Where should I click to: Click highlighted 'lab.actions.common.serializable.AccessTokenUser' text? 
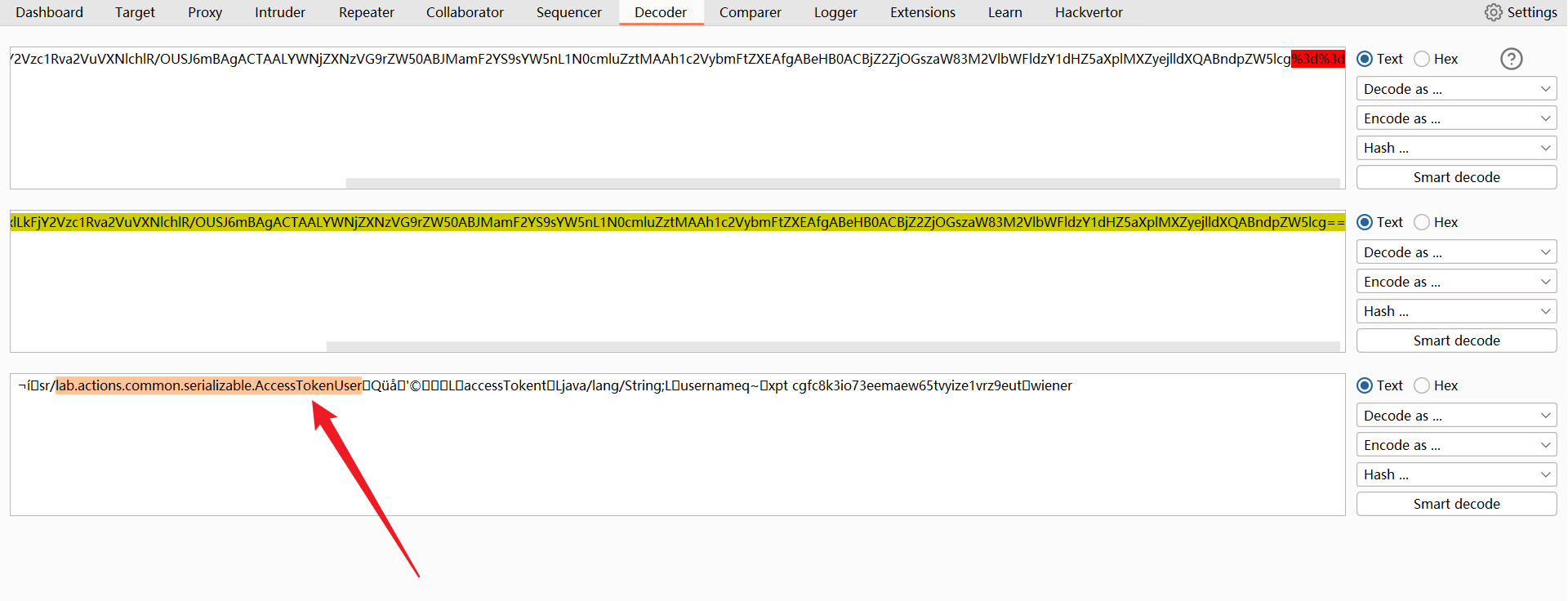209,385
